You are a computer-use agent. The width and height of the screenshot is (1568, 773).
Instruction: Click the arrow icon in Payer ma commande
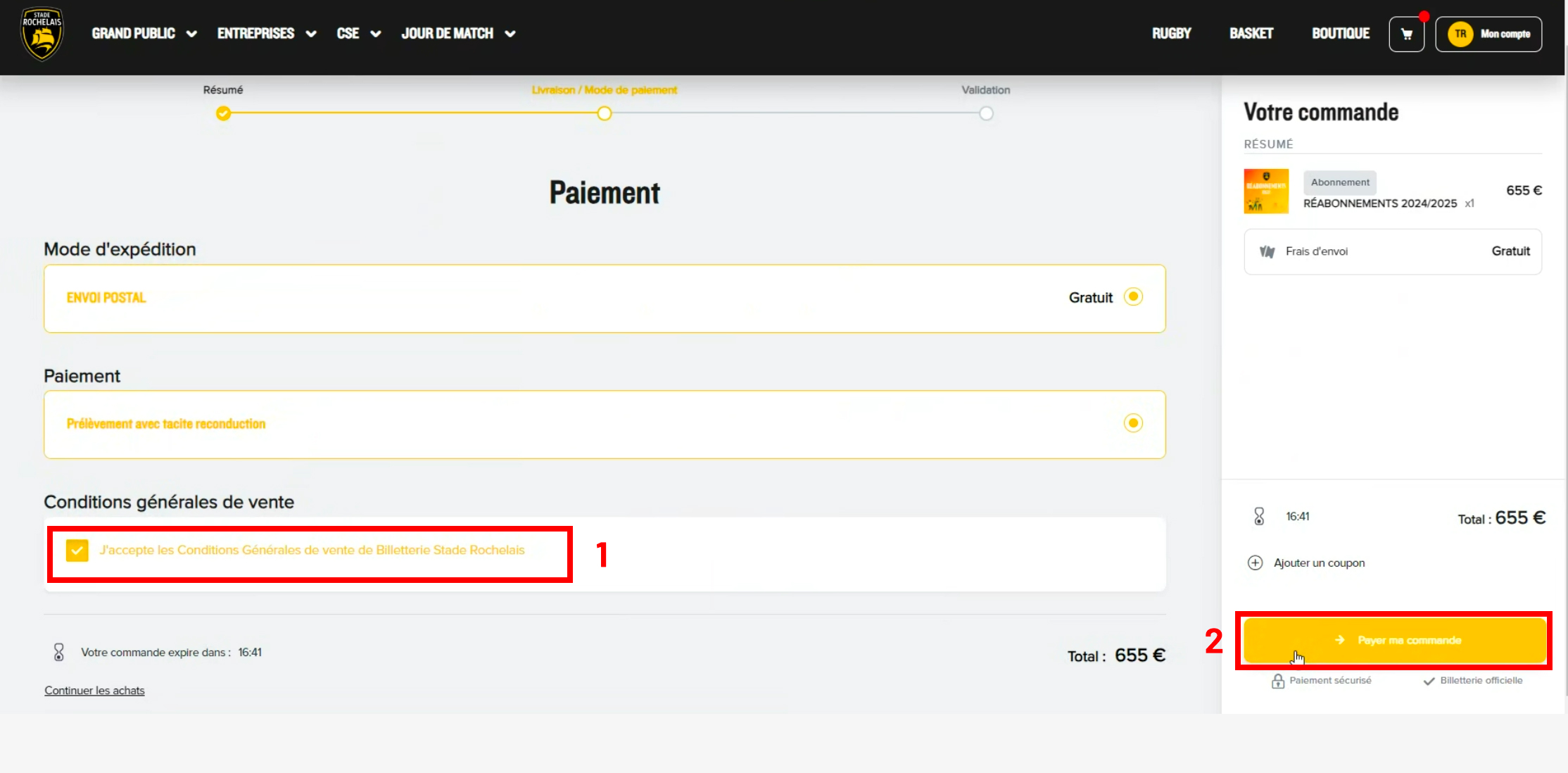(1339, 640)
